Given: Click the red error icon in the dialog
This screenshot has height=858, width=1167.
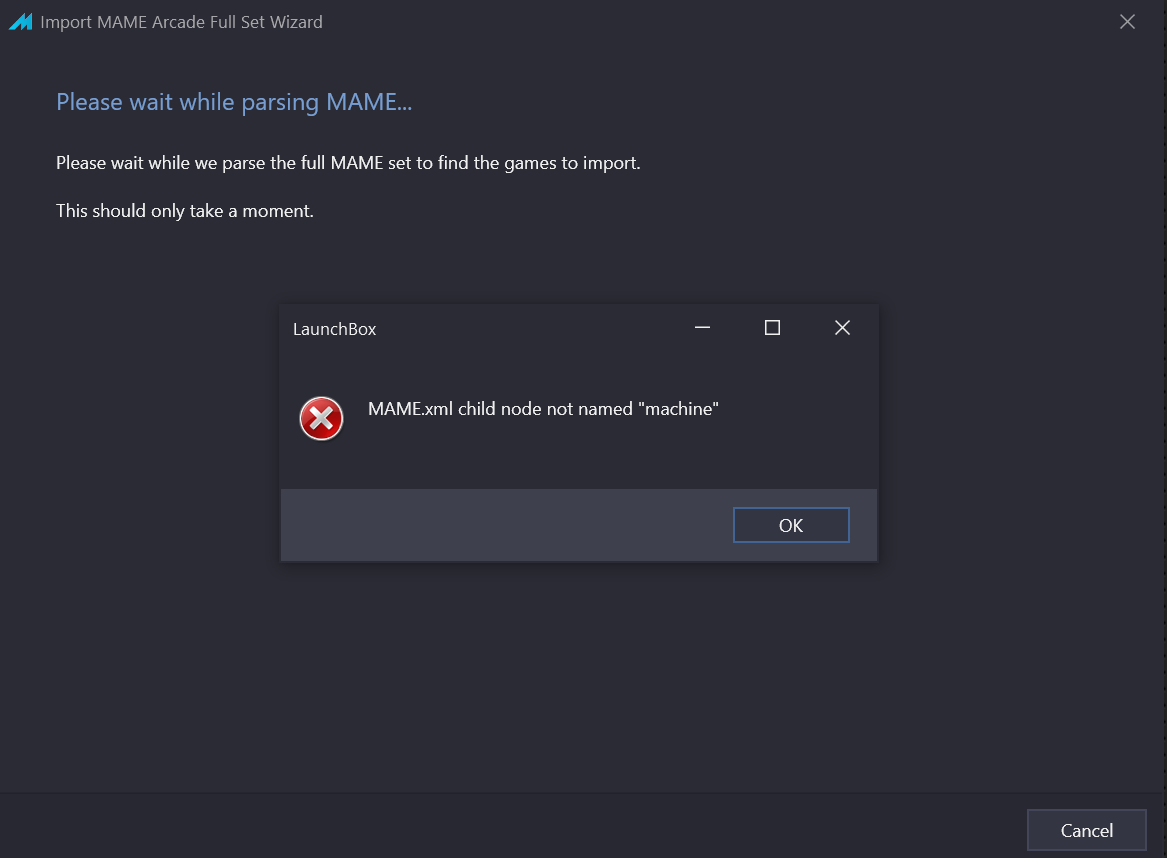Looking at the screenshot, I should (321, 418).
